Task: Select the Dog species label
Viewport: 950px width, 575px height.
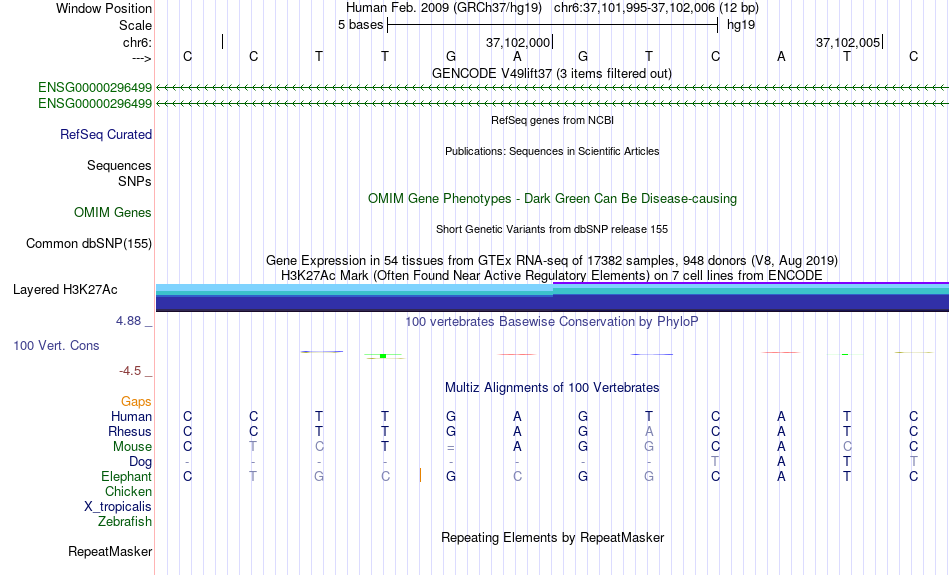Action: (x=140, y=462)
